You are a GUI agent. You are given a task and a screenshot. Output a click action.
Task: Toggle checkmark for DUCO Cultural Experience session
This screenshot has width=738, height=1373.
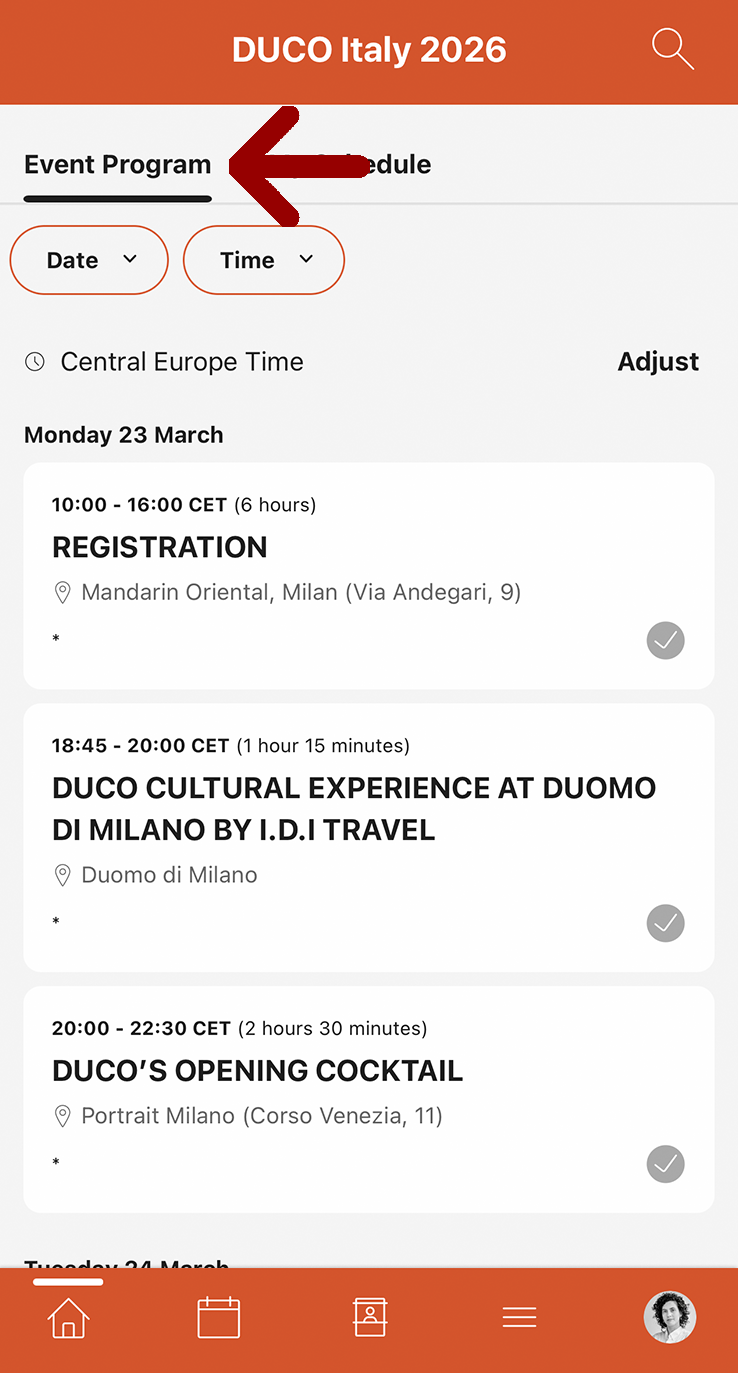pos(666,923)
